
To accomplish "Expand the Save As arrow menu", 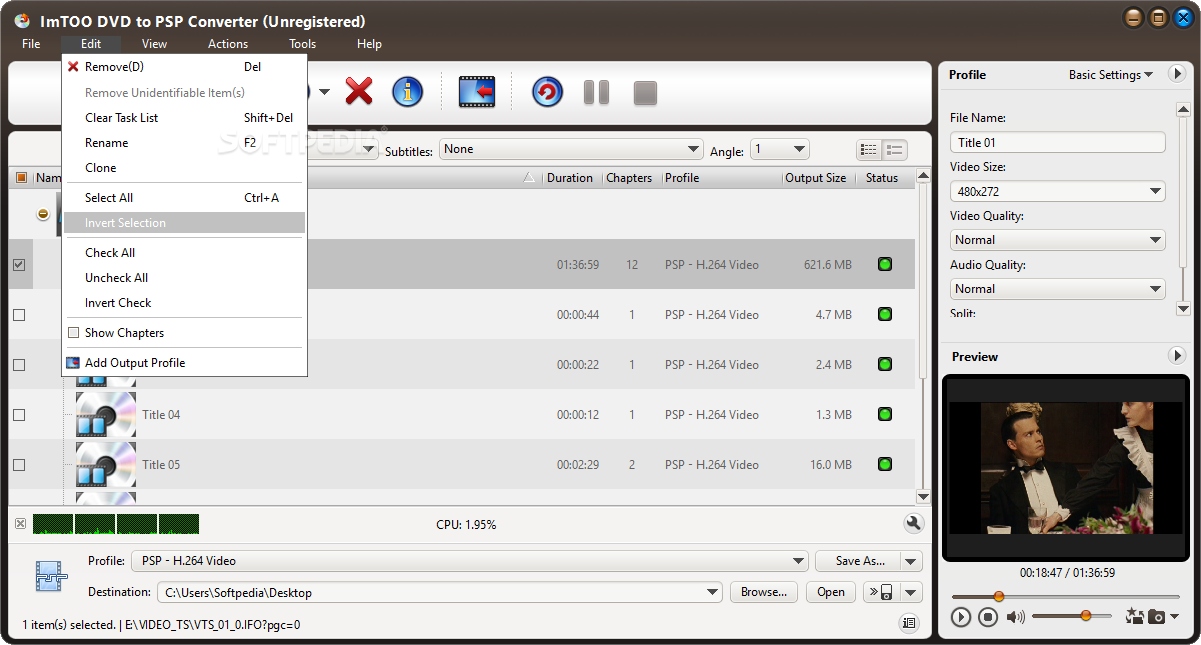I will [x=911, y=561].
